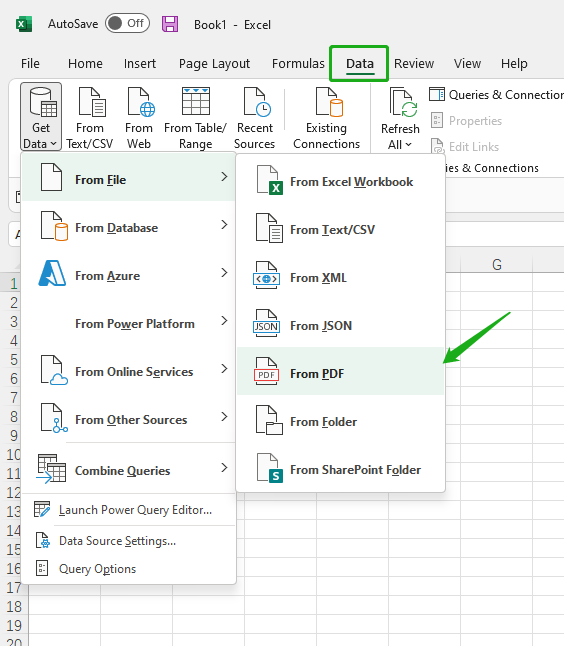The height and width of the screenshot is (646, 564).
Task: Select the Data ribbon tab
Action: pyautogui.click(x=360, y=63)
